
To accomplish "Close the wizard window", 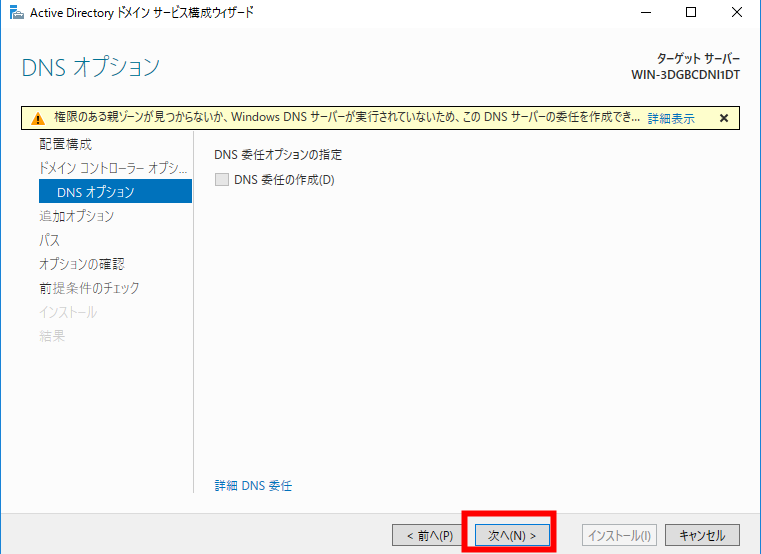I will pos(737,13).
